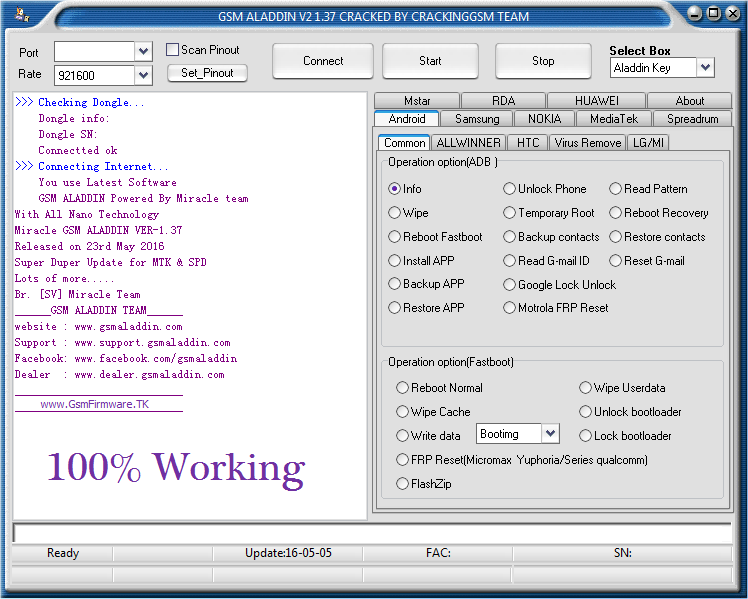This screenshot has height=599, width=748.
Task: Select the Common sub-tab
Action: [x=404, y=142]
